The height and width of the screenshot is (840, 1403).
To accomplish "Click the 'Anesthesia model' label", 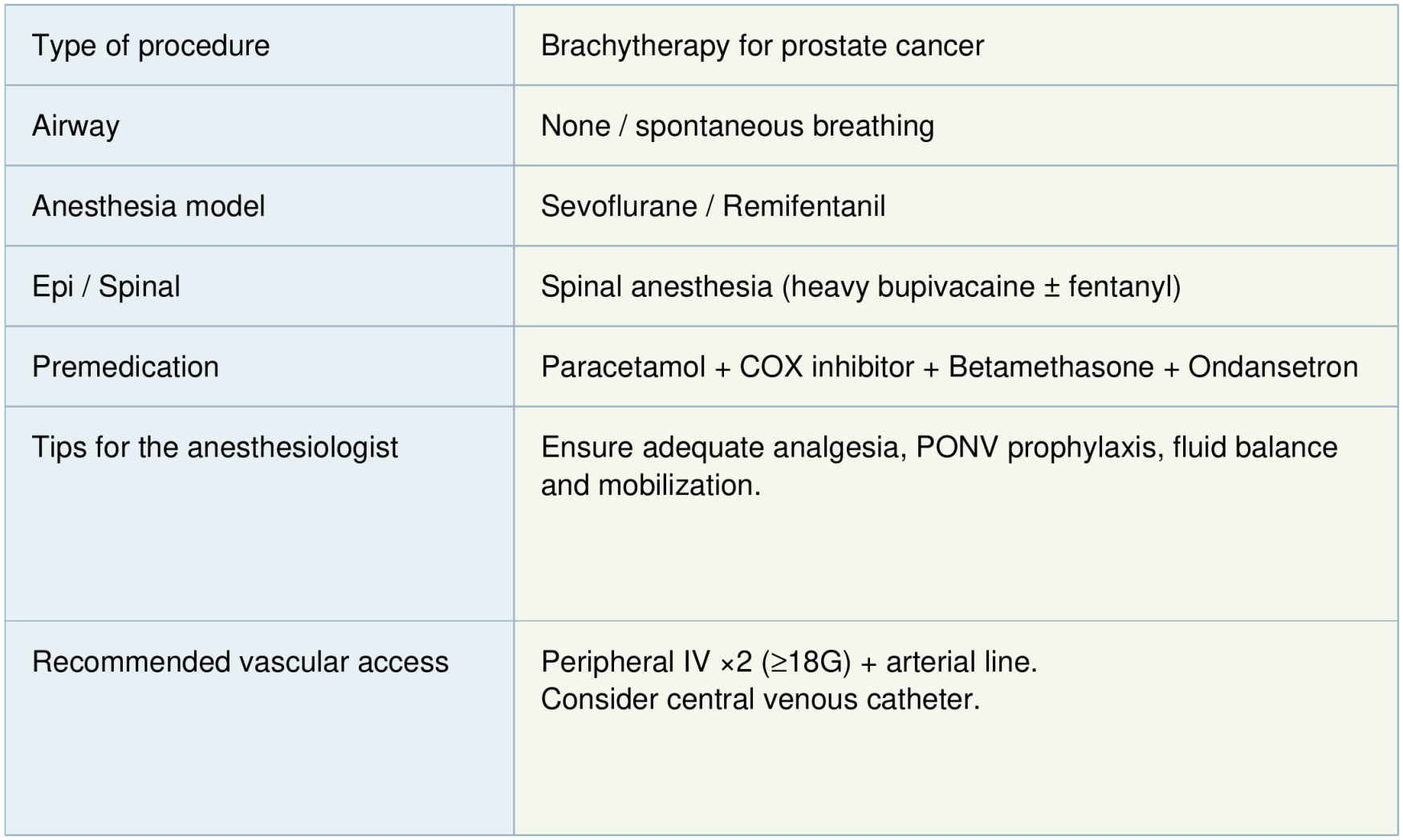I will coord(148,206).
